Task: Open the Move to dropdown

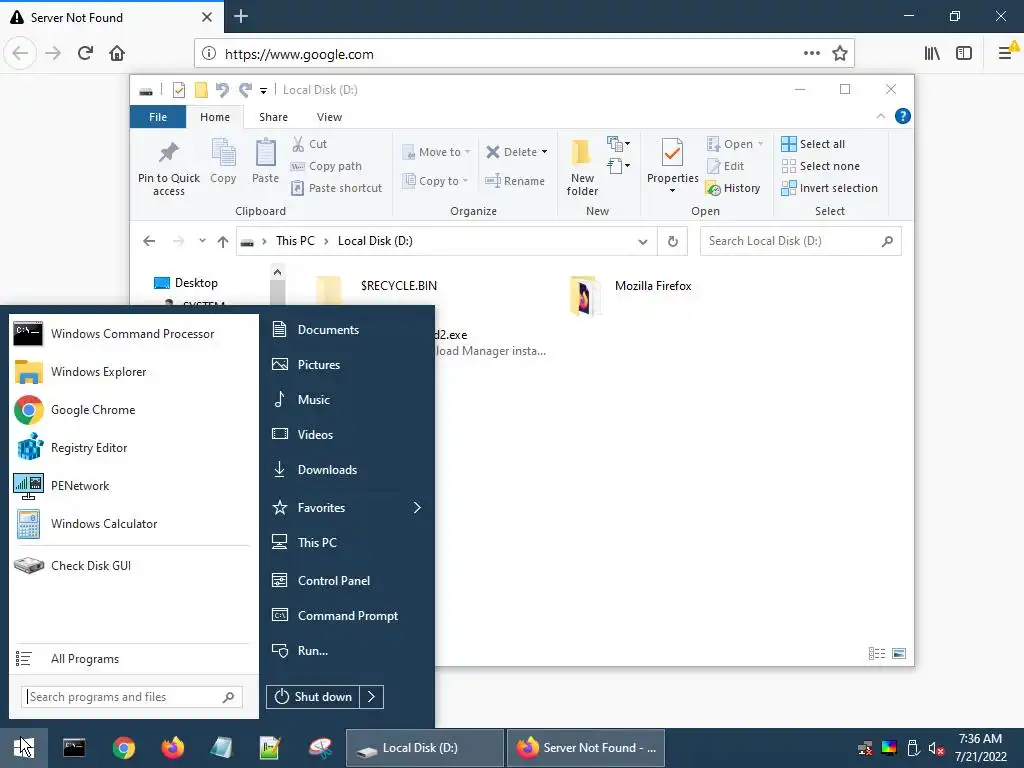Action: [x=436, y=152]
